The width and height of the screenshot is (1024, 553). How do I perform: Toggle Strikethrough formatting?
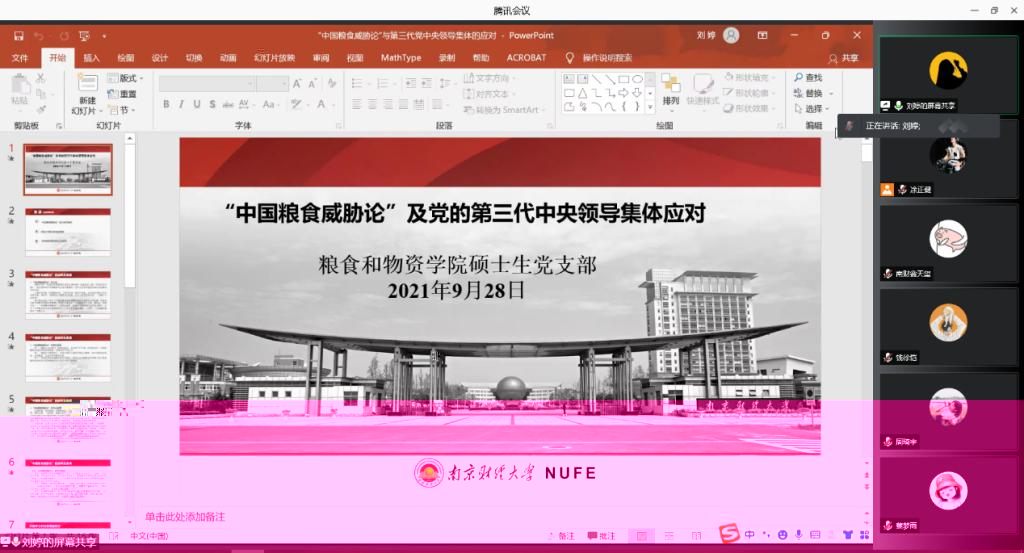click(228, 104)
